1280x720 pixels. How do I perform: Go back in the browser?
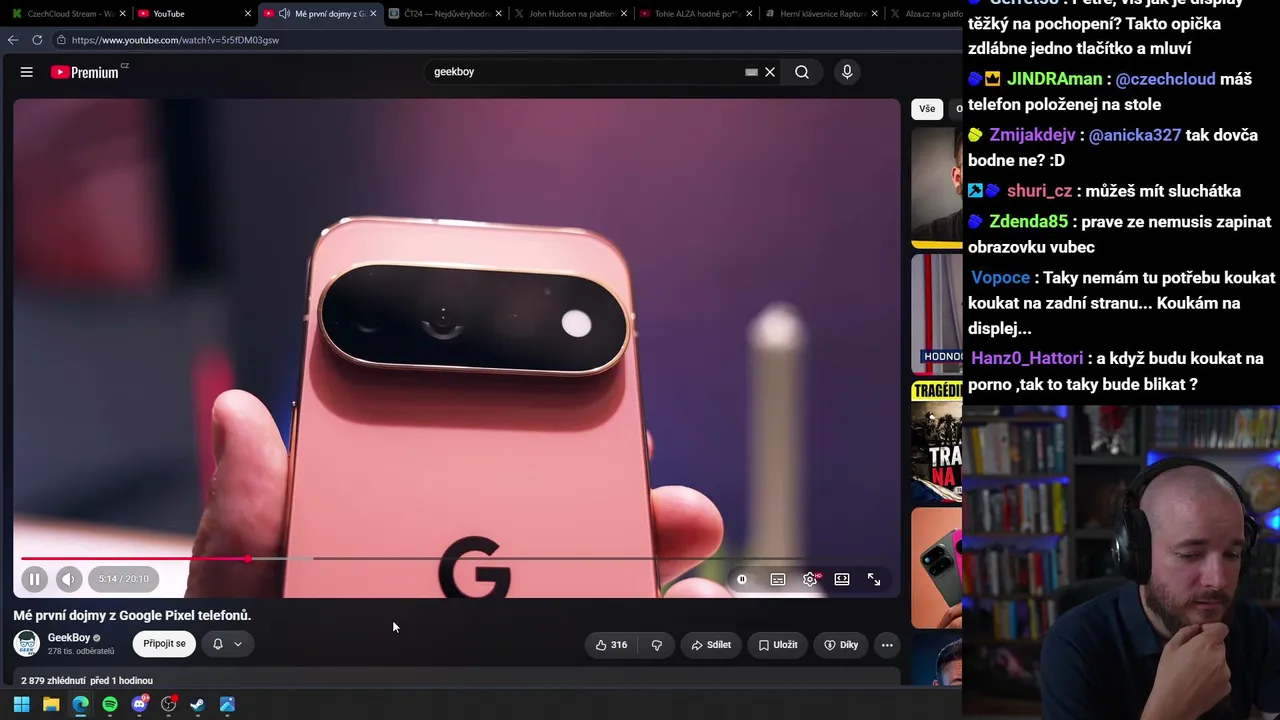[x=13, y=40]
